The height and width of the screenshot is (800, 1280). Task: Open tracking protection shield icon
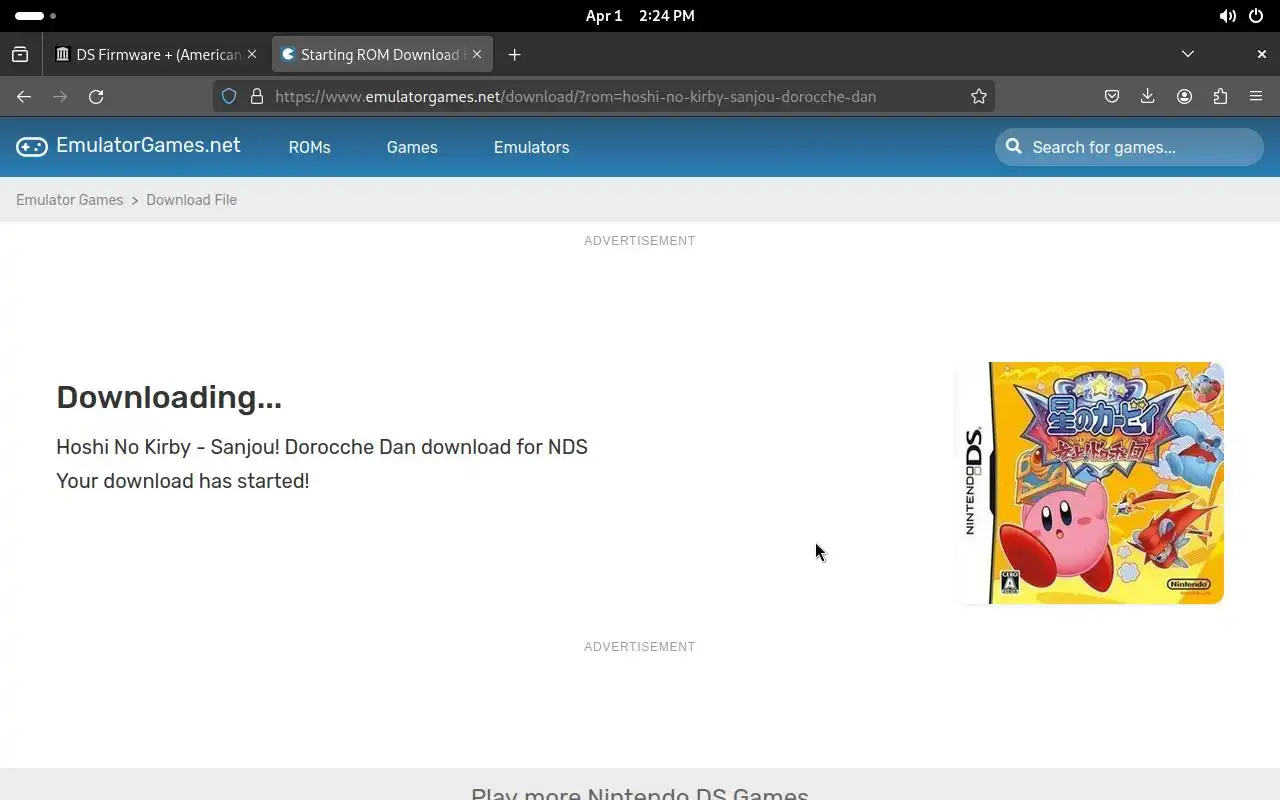pos(229,97)
